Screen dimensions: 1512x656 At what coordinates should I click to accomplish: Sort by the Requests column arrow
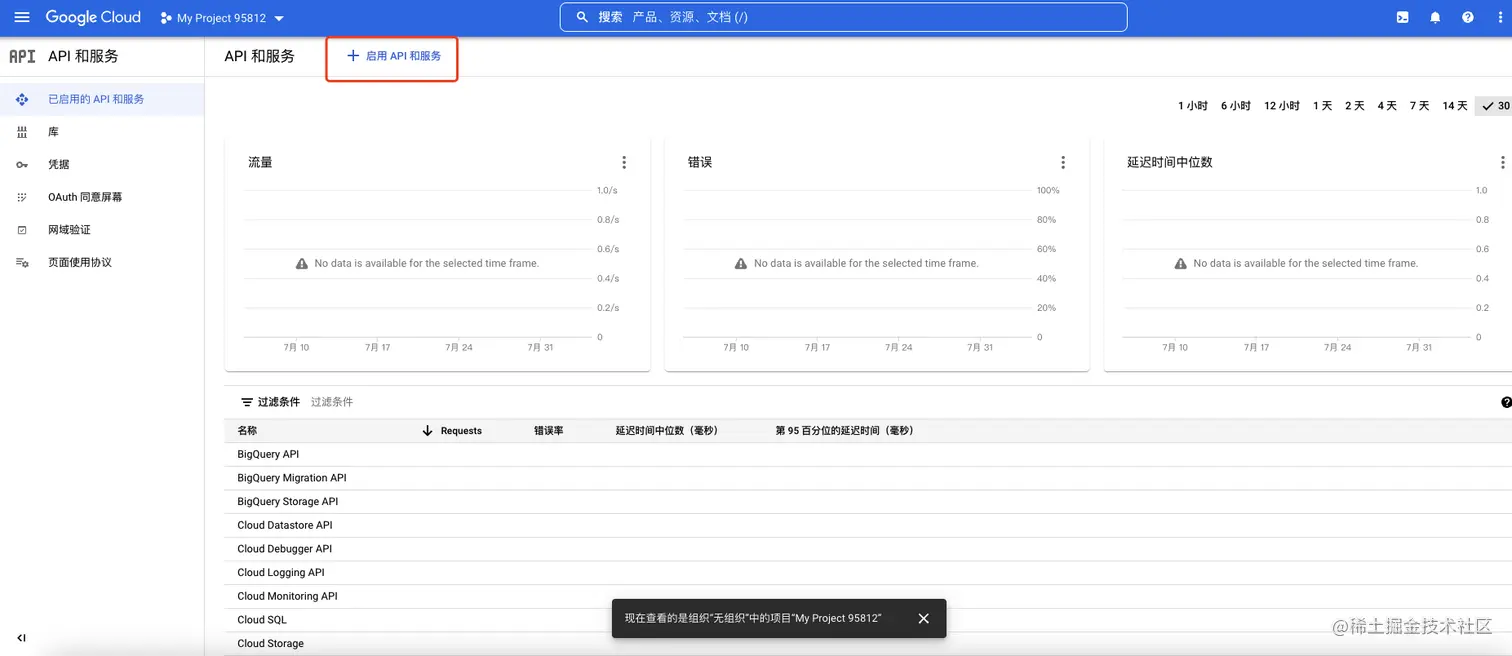[427, 431]
